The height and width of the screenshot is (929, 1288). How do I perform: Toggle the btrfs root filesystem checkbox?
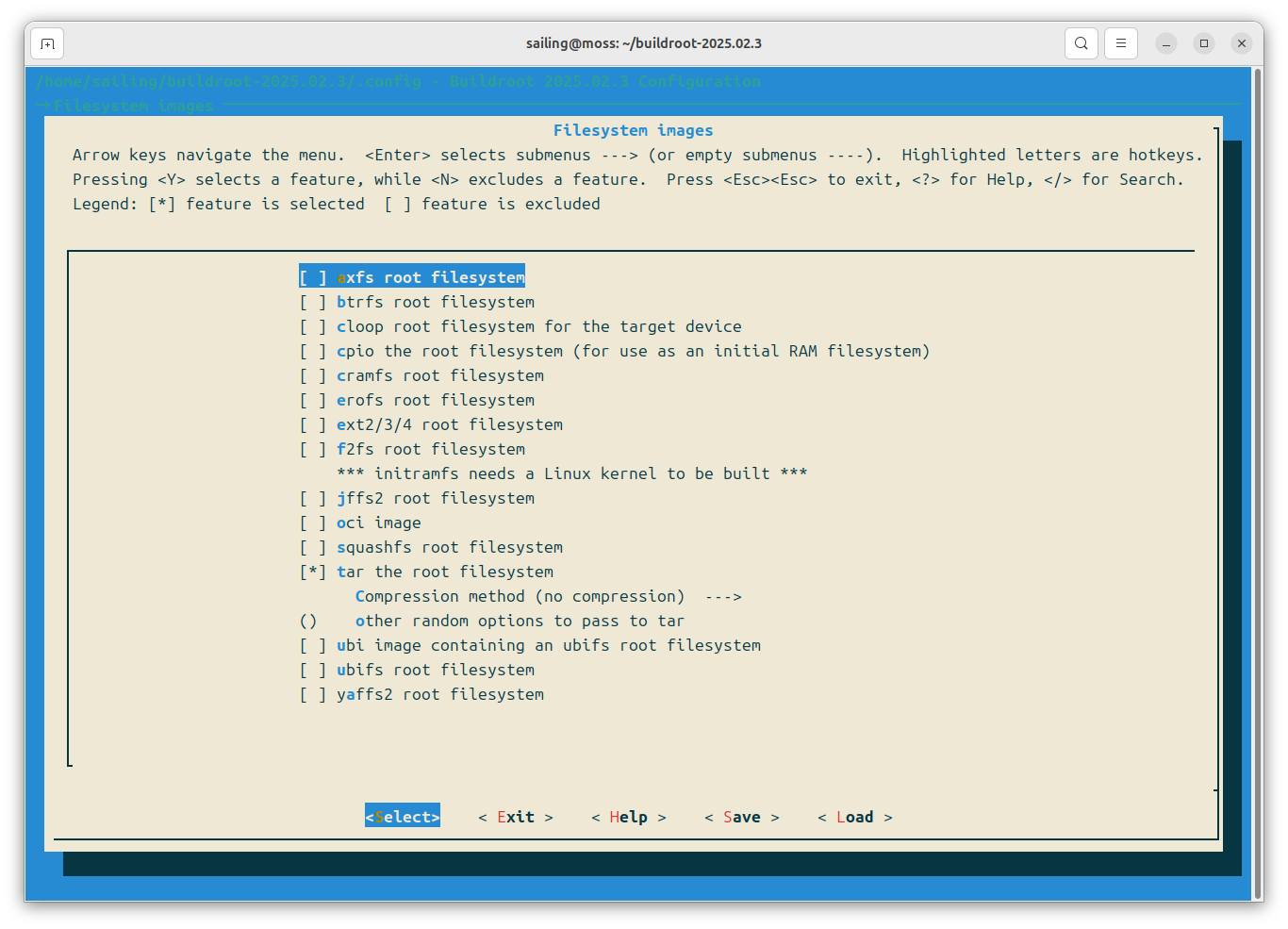click(313, 303)
